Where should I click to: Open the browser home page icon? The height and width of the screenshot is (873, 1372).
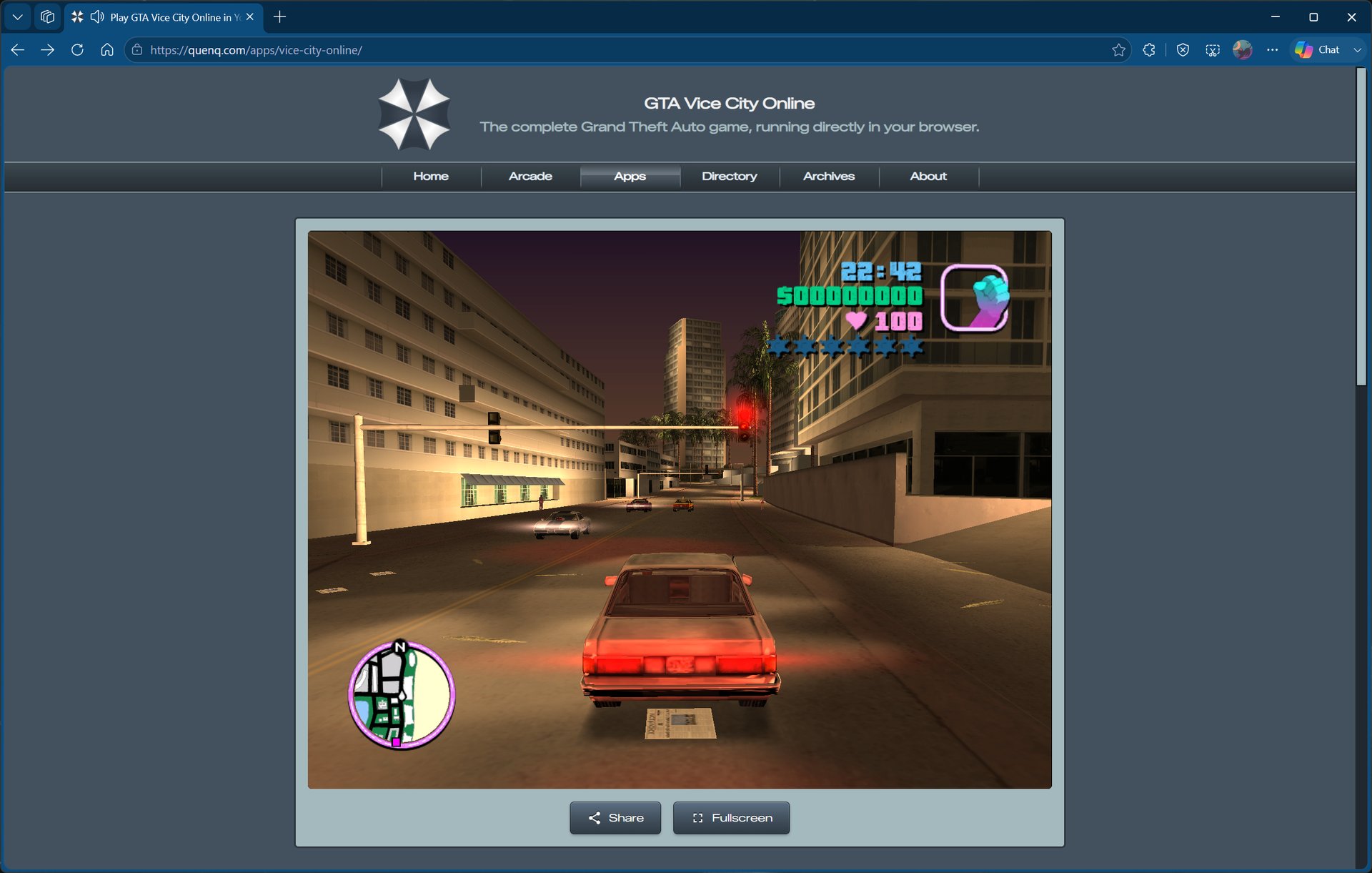[x=107, y=50]
